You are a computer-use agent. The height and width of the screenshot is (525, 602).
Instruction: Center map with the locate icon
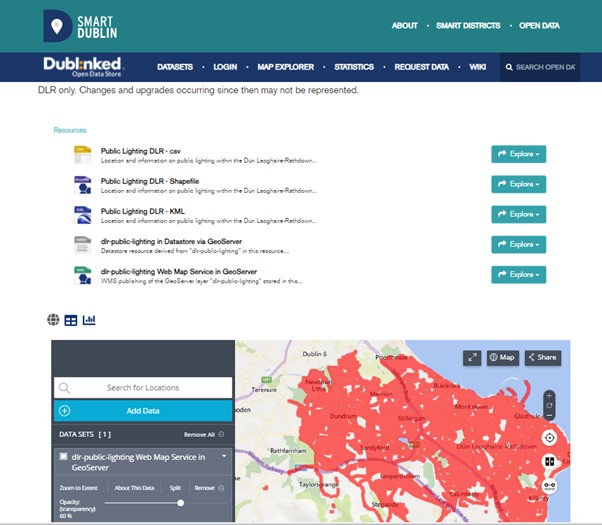549,438
